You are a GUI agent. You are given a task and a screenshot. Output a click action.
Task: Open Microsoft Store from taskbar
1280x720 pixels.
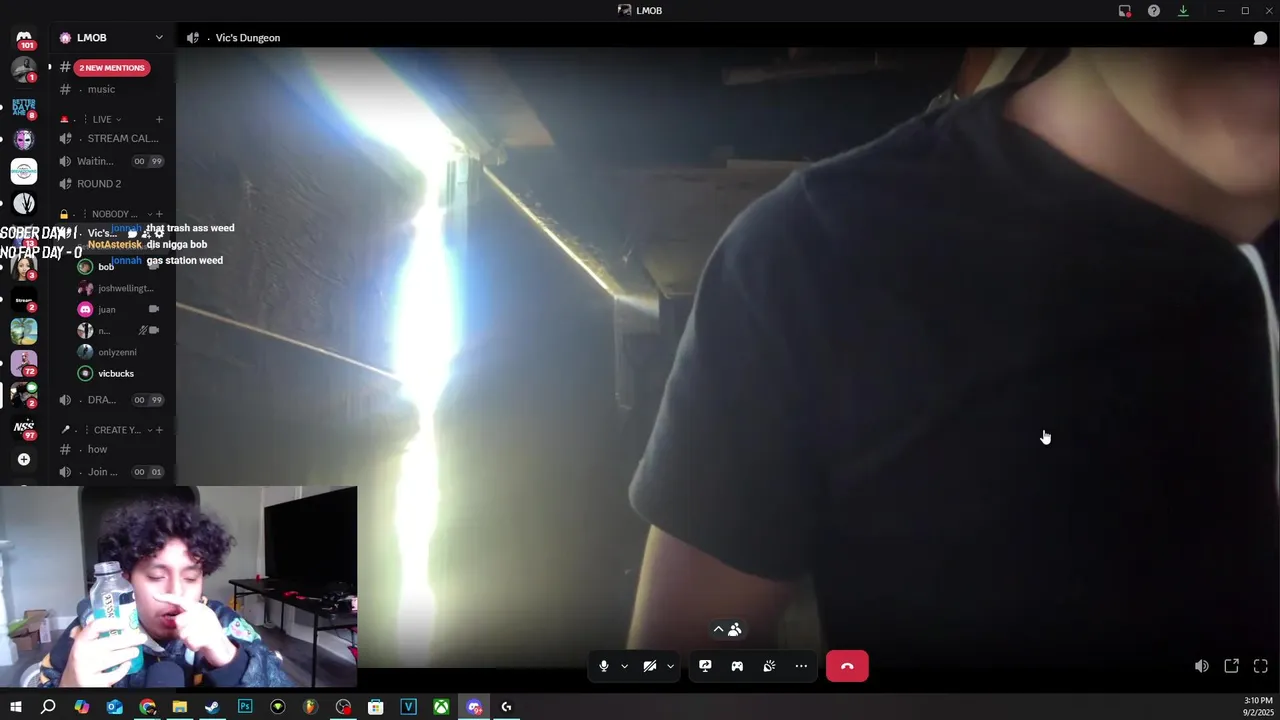click(376, 707)
